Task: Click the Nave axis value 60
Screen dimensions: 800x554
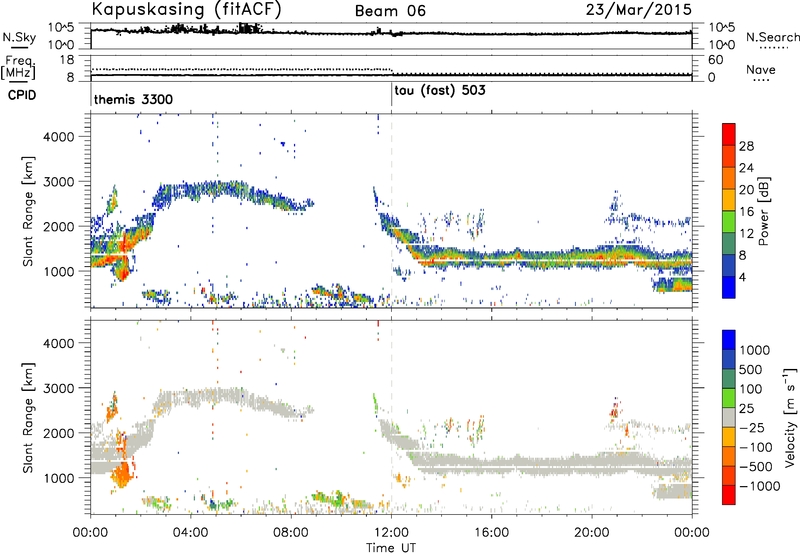Action: tap(715, 60)
